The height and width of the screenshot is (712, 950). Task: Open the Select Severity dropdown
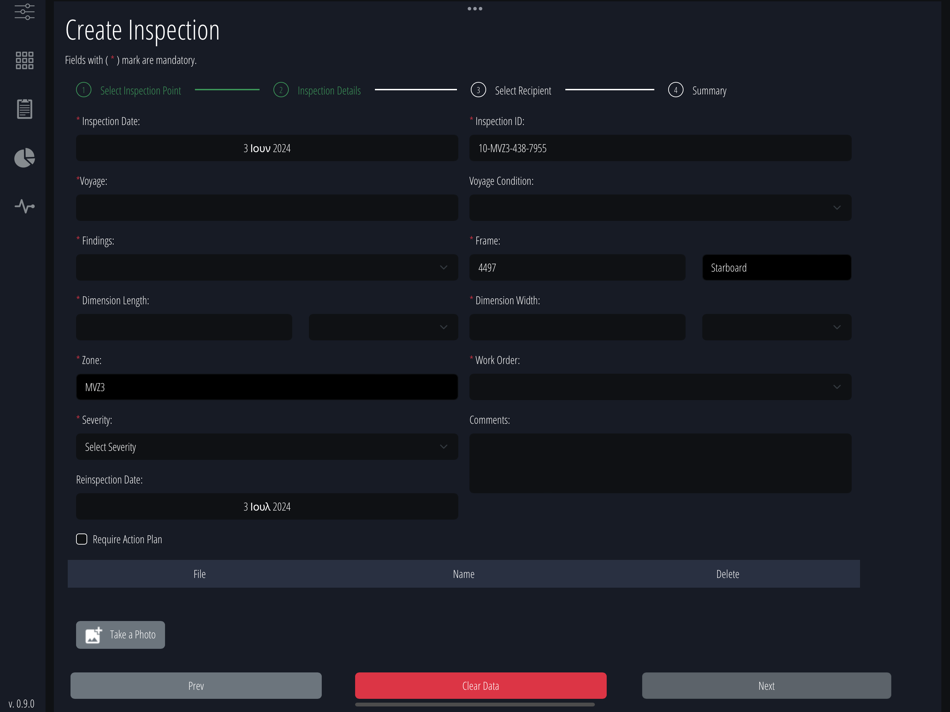pyautogui.click(x=267, y=447)
